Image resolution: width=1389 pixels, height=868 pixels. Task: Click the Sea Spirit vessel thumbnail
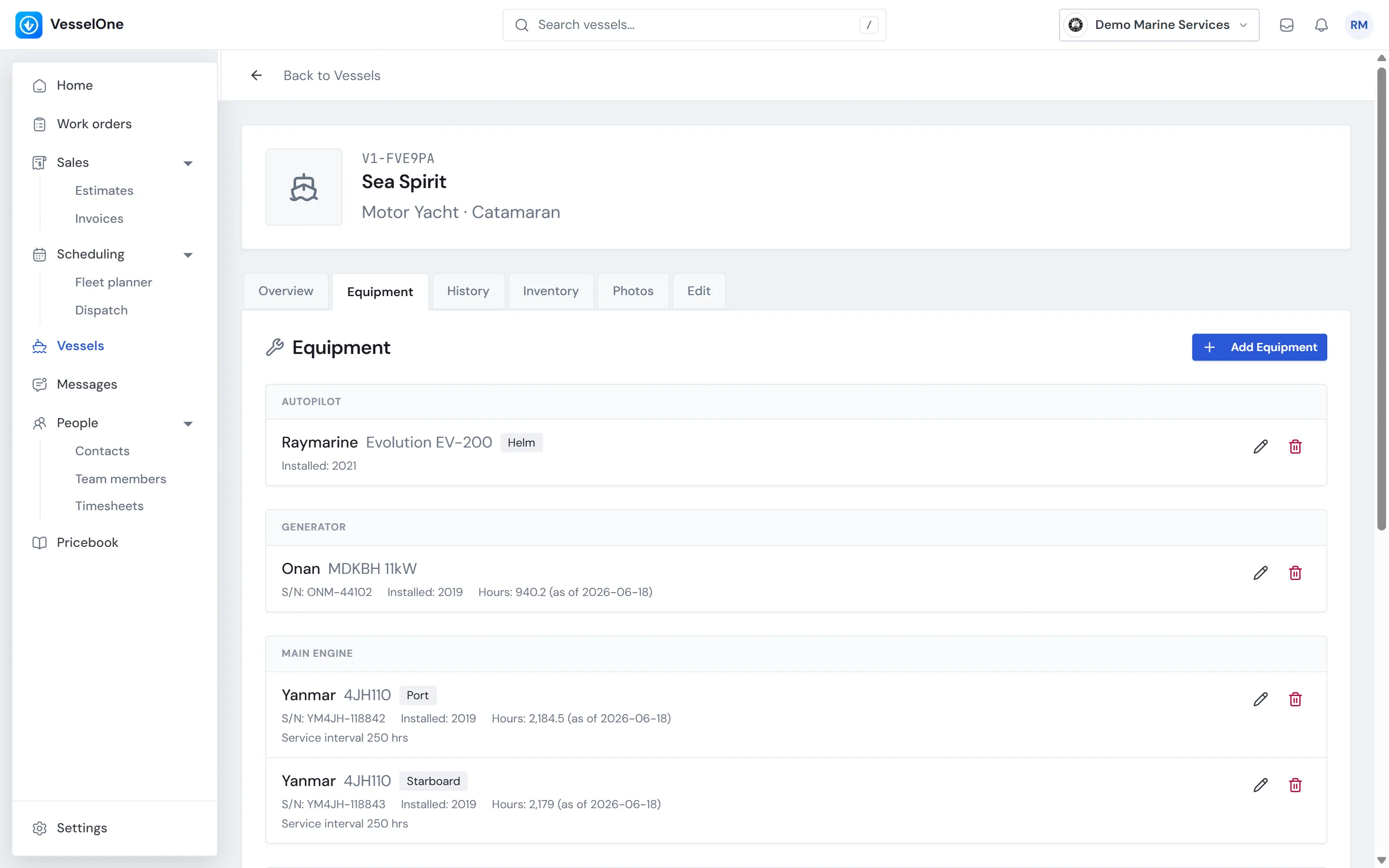(x=304, y=187)
